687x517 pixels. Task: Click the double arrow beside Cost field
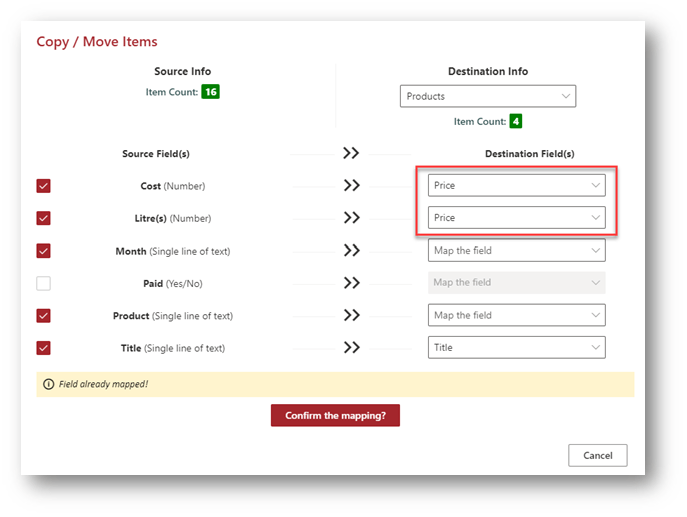351,186
